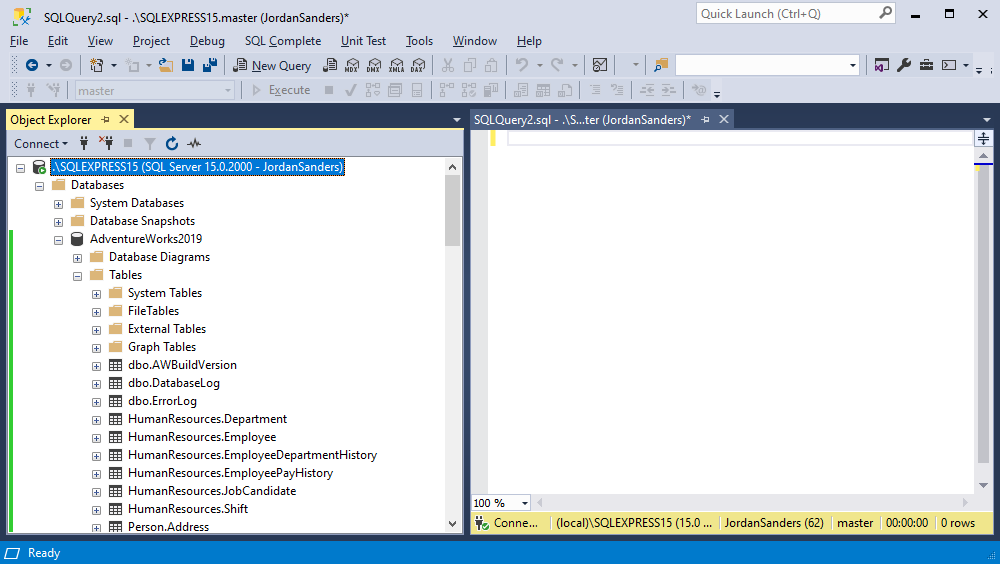Click into the Quick Launch search box
This screenshot has height=564, width=1000.
788,13
